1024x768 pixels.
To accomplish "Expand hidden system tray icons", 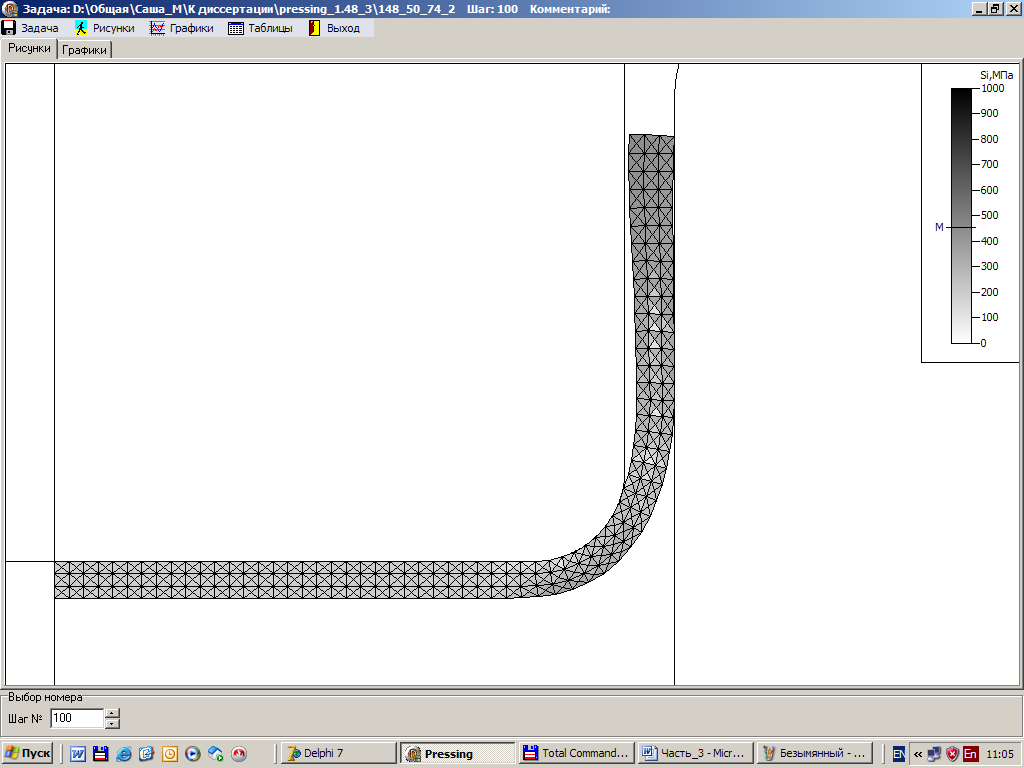I will (x=918, y=754).
